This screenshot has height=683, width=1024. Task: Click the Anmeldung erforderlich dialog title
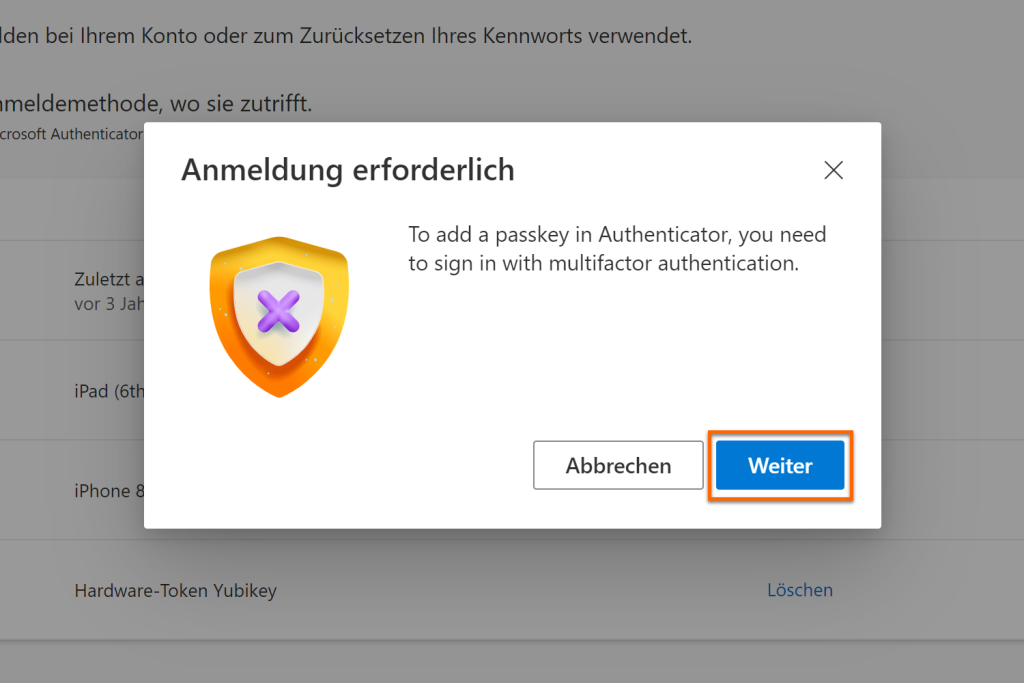346,170
